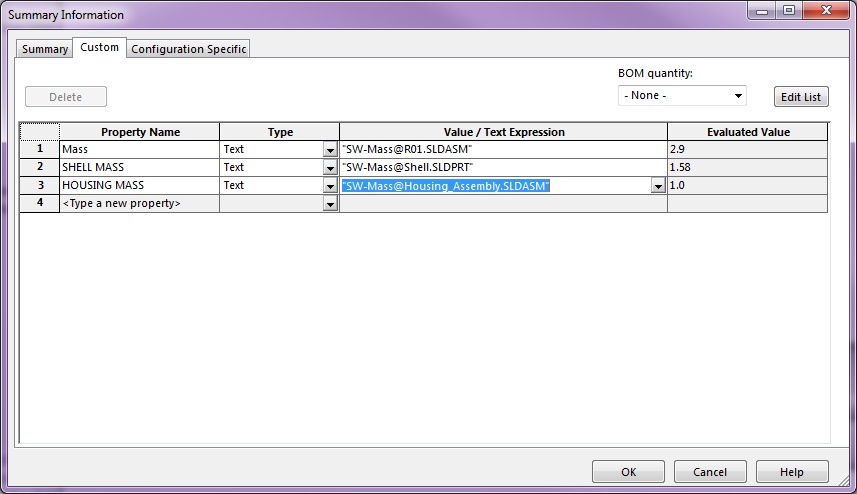
Task: Open value expression dropdown for HOUSING MASS
Action: pyautogui.click(x=658, y=186)
